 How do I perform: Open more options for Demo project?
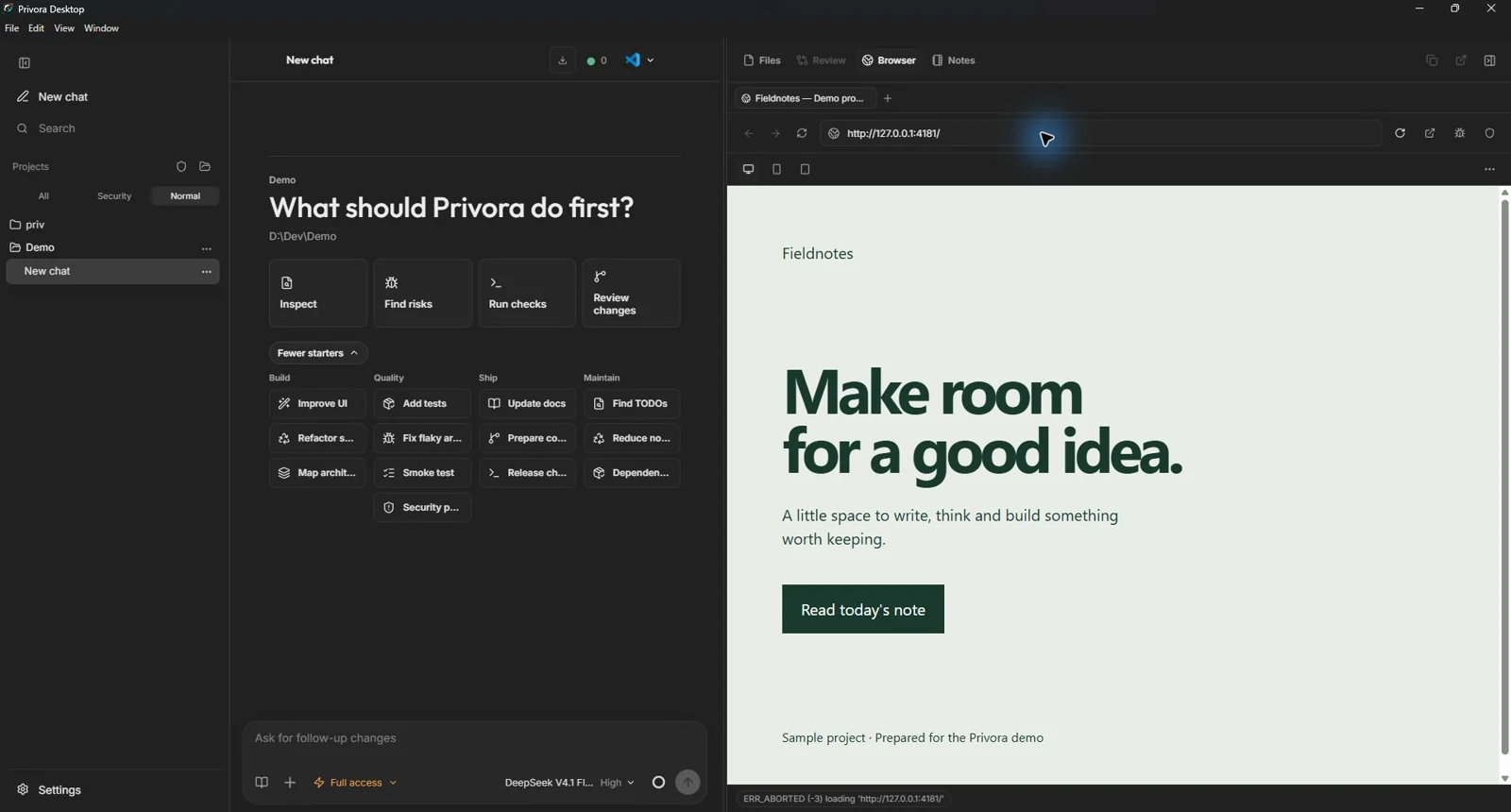207,248
